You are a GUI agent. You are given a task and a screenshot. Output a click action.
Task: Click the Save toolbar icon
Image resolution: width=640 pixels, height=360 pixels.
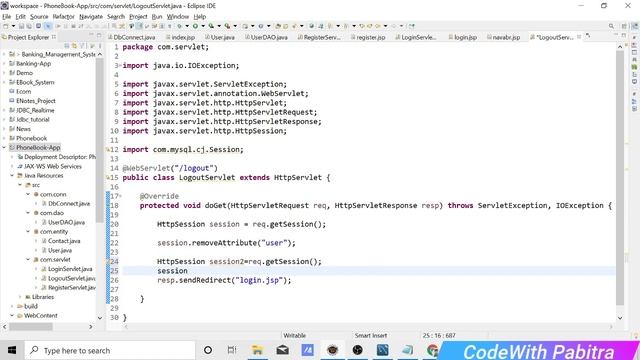click(x=21, y=26)
